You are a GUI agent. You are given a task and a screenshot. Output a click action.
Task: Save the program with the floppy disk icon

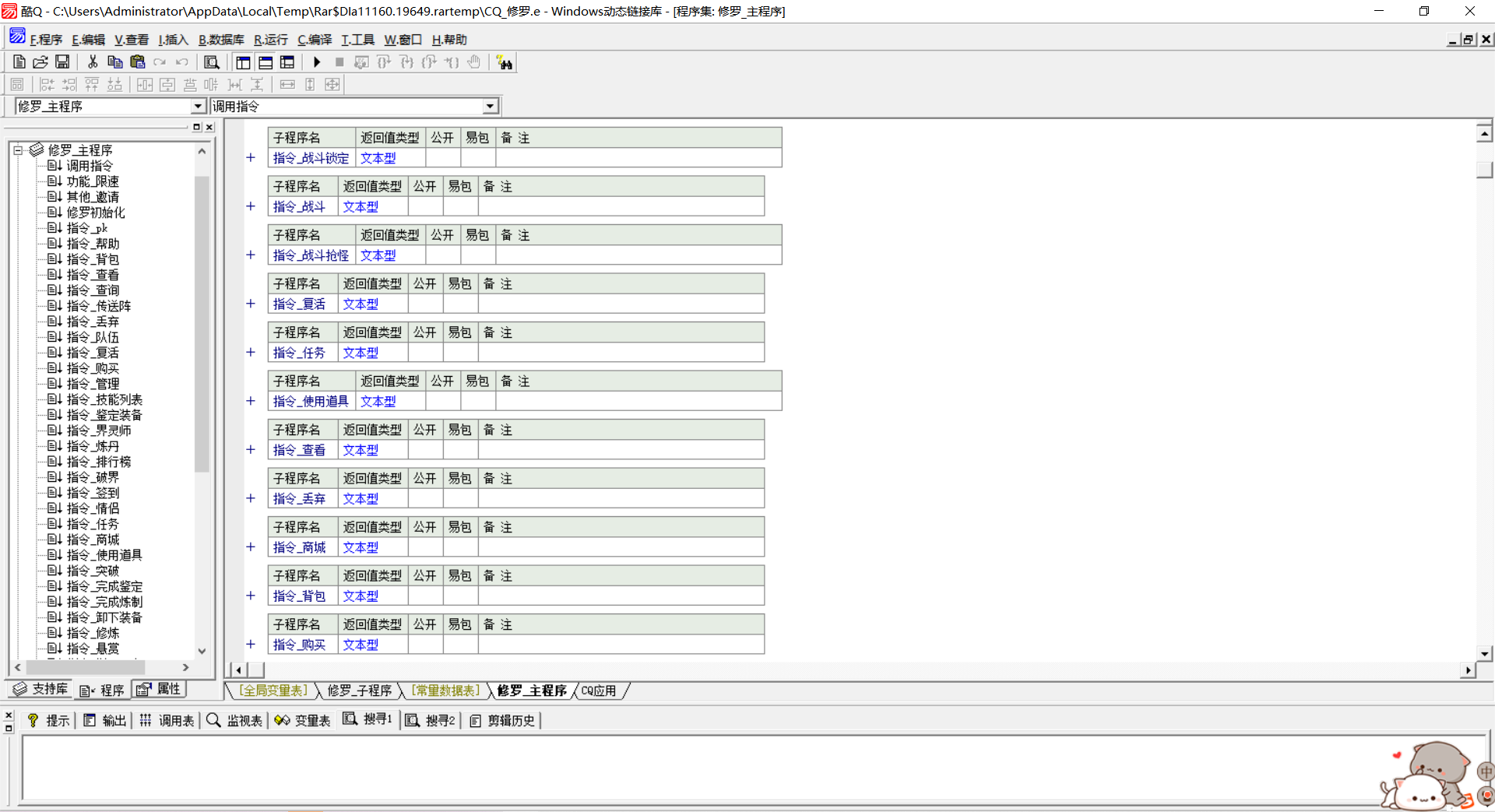[62, 62]
